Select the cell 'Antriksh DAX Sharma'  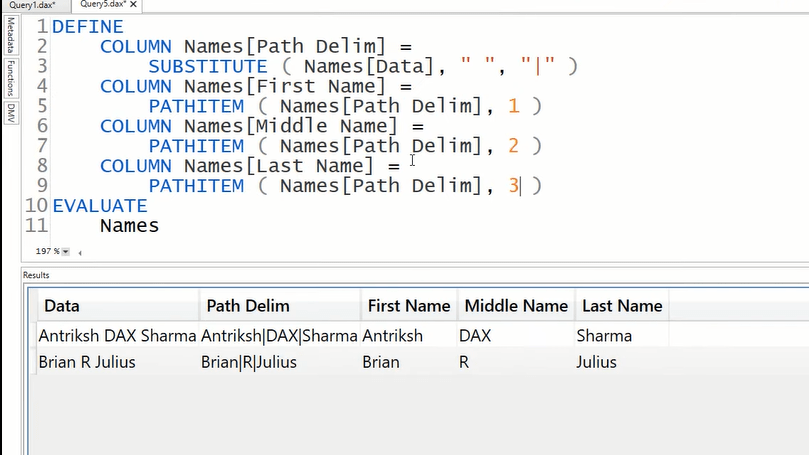click(x=117, y=336)
